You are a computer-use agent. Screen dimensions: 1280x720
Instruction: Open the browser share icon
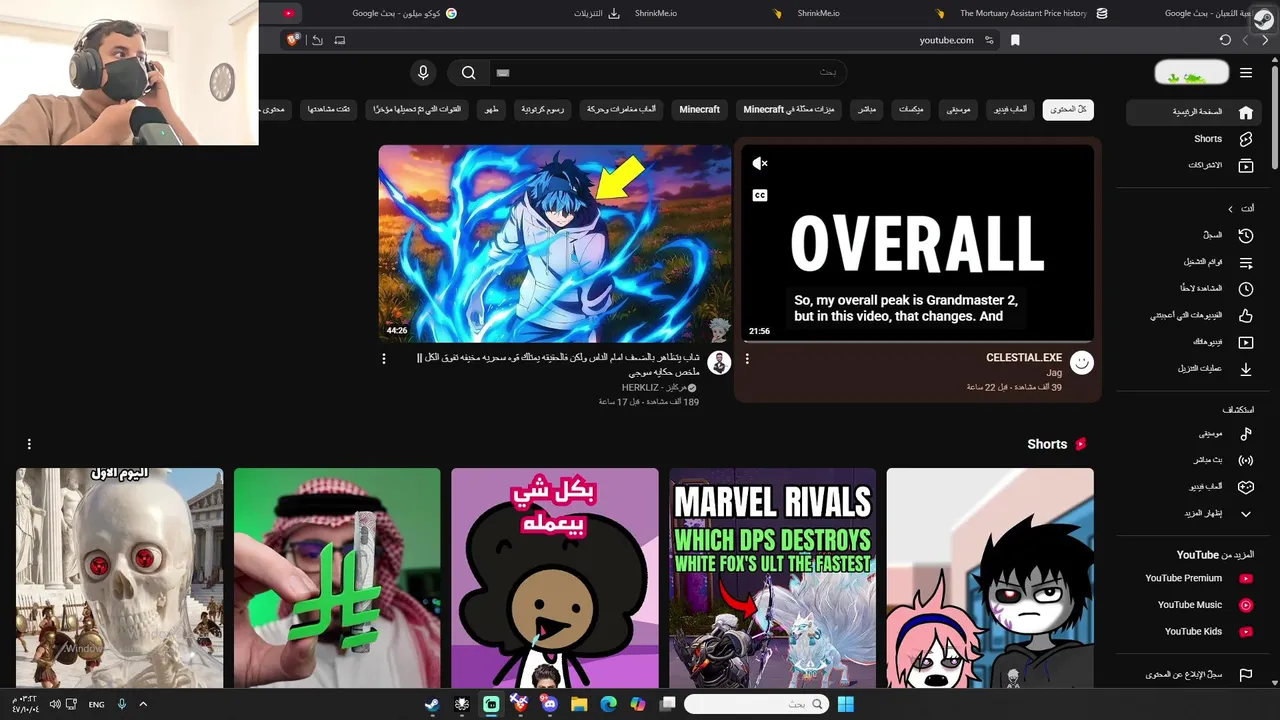point(317,40)
